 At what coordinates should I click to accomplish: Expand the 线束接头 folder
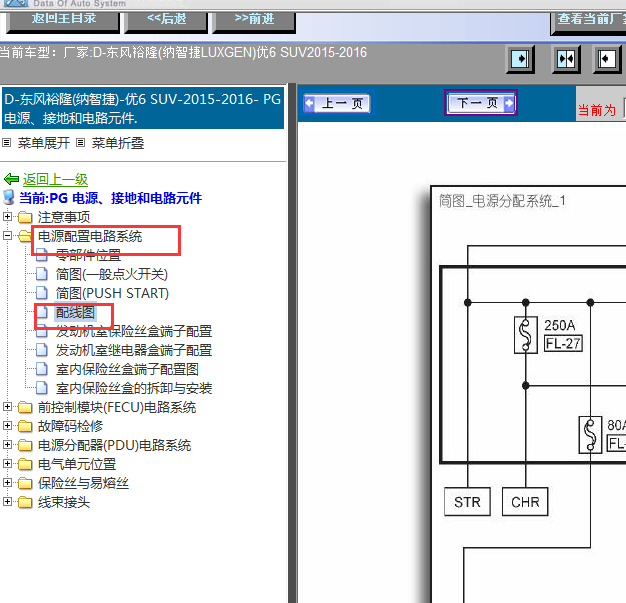pyautogui.click(x=7, y=502)
